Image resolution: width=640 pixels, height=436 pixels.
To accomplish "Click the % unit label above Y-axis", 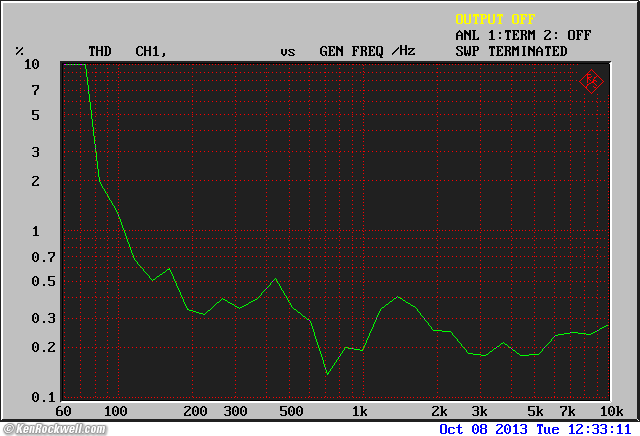I will (19, 51).
